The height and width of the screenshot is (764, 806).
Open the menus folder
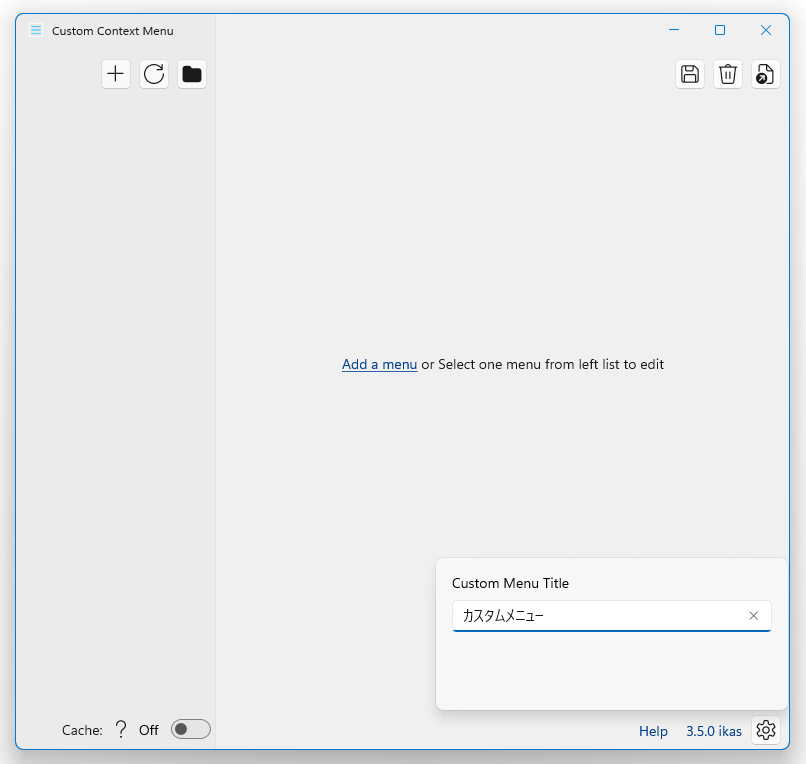192,74
